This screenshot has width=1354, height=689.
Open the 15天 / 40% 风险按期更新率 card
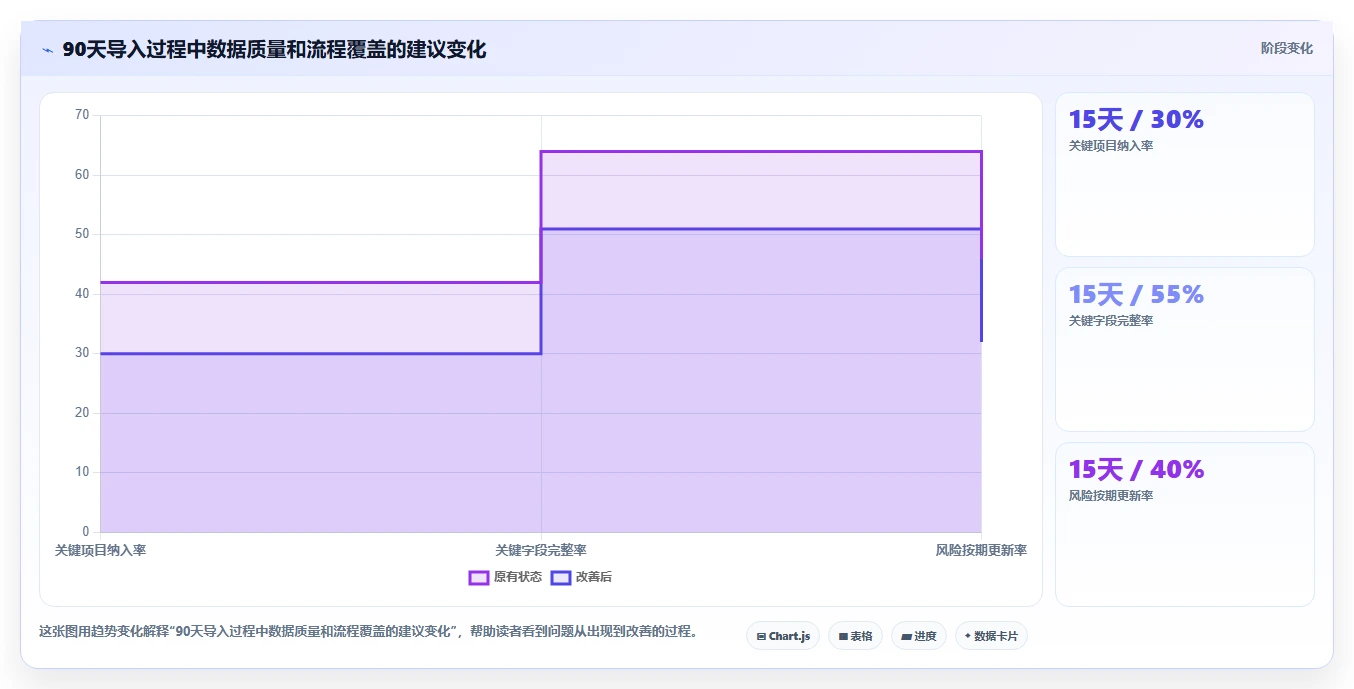point(1184,524)
